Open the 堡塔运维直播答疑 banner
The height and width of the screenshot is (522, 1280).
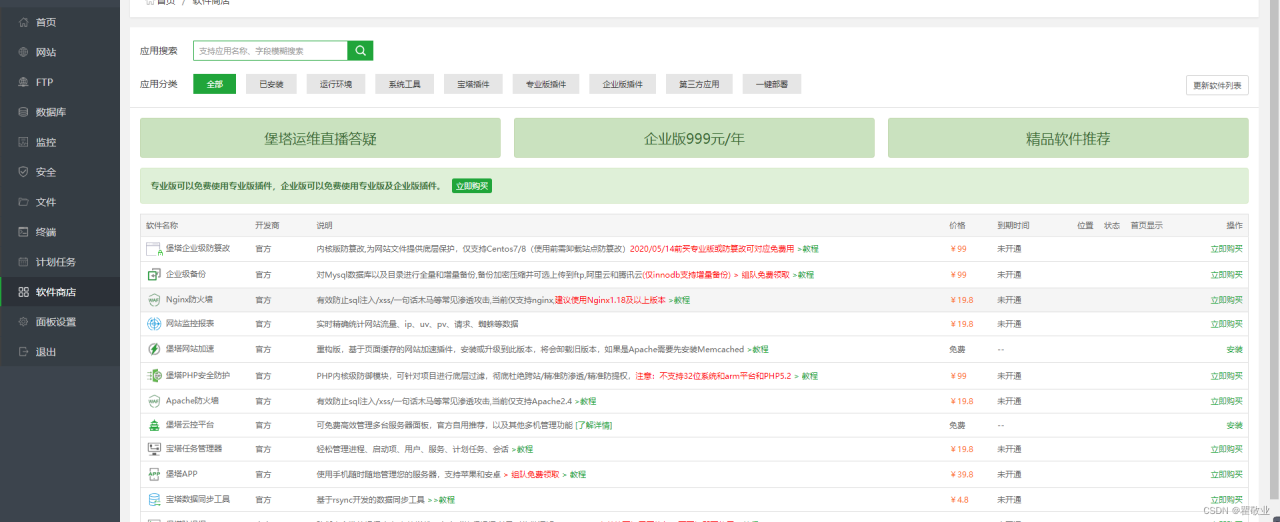click(320, 138)
